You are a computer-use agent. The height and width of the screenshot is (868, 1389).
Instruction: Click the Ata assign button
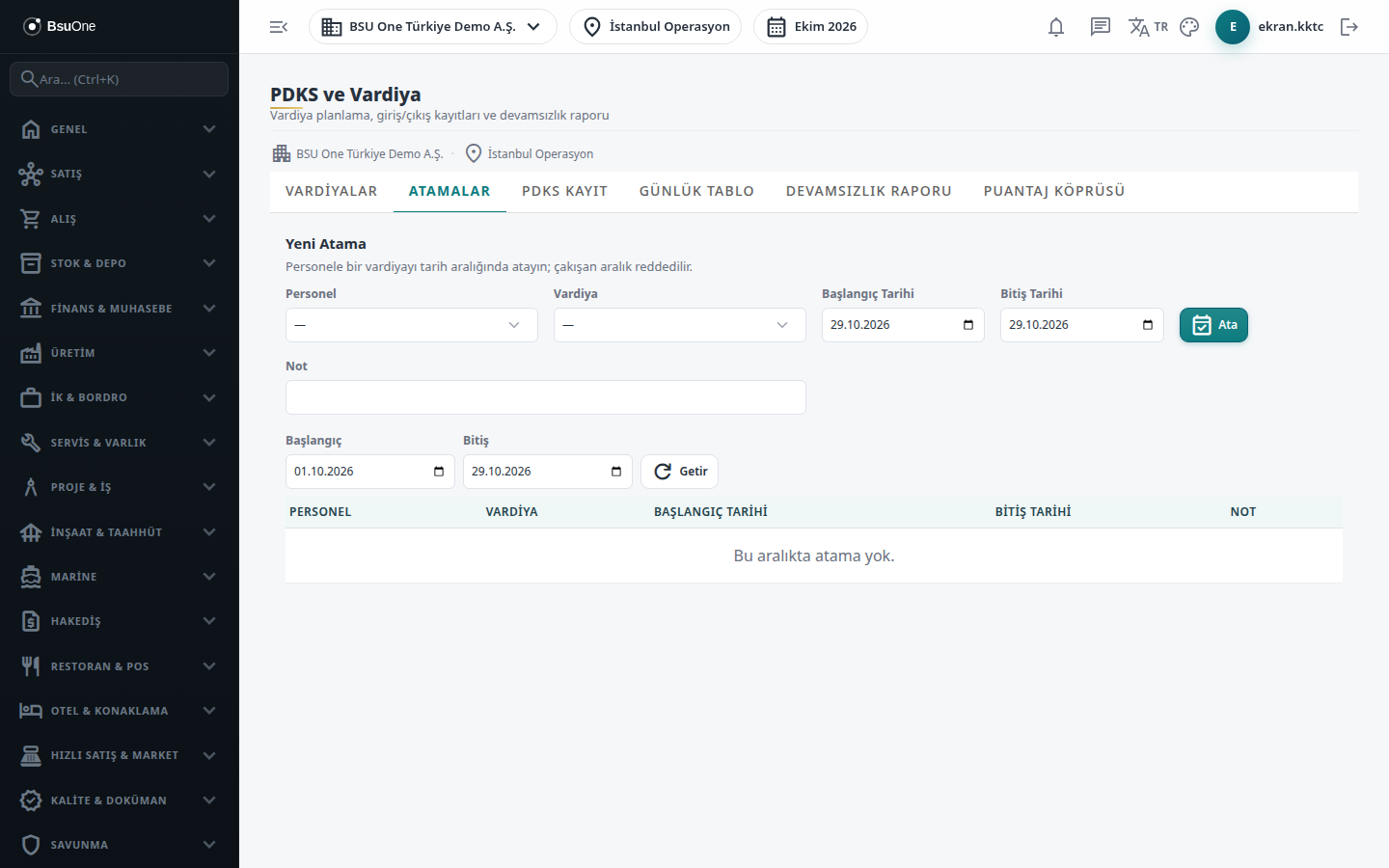click(x=1213, y=325)
